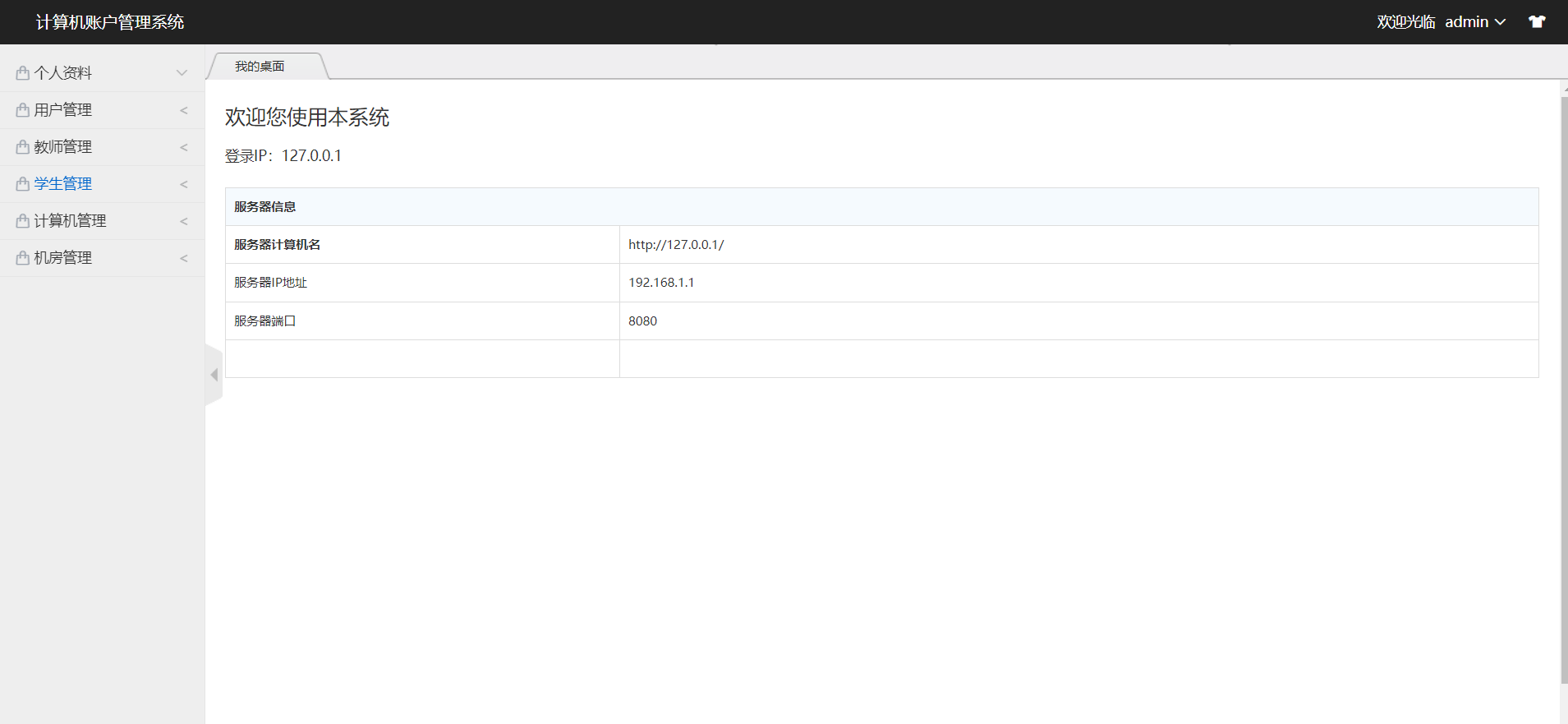
Task: Open the admin user dropdown
Action: [x=1475, y=22]
